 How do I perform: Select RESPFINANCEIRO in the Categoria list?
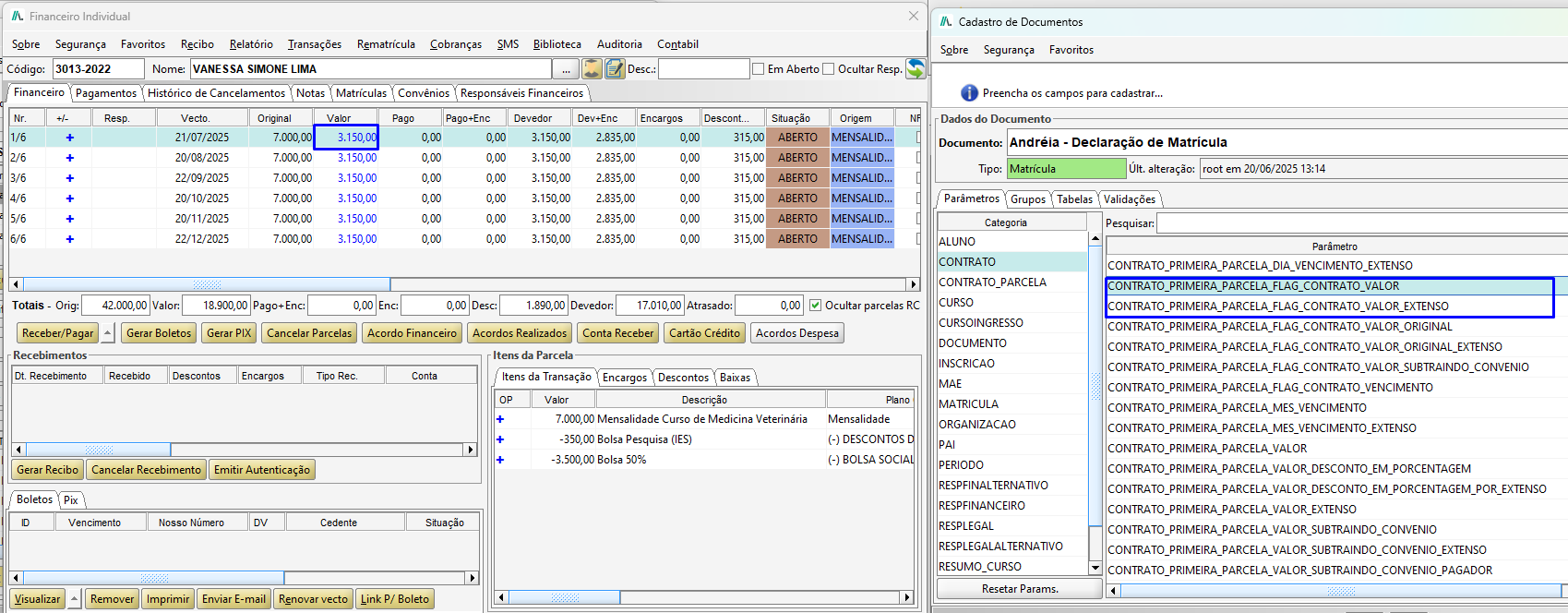1012,506
